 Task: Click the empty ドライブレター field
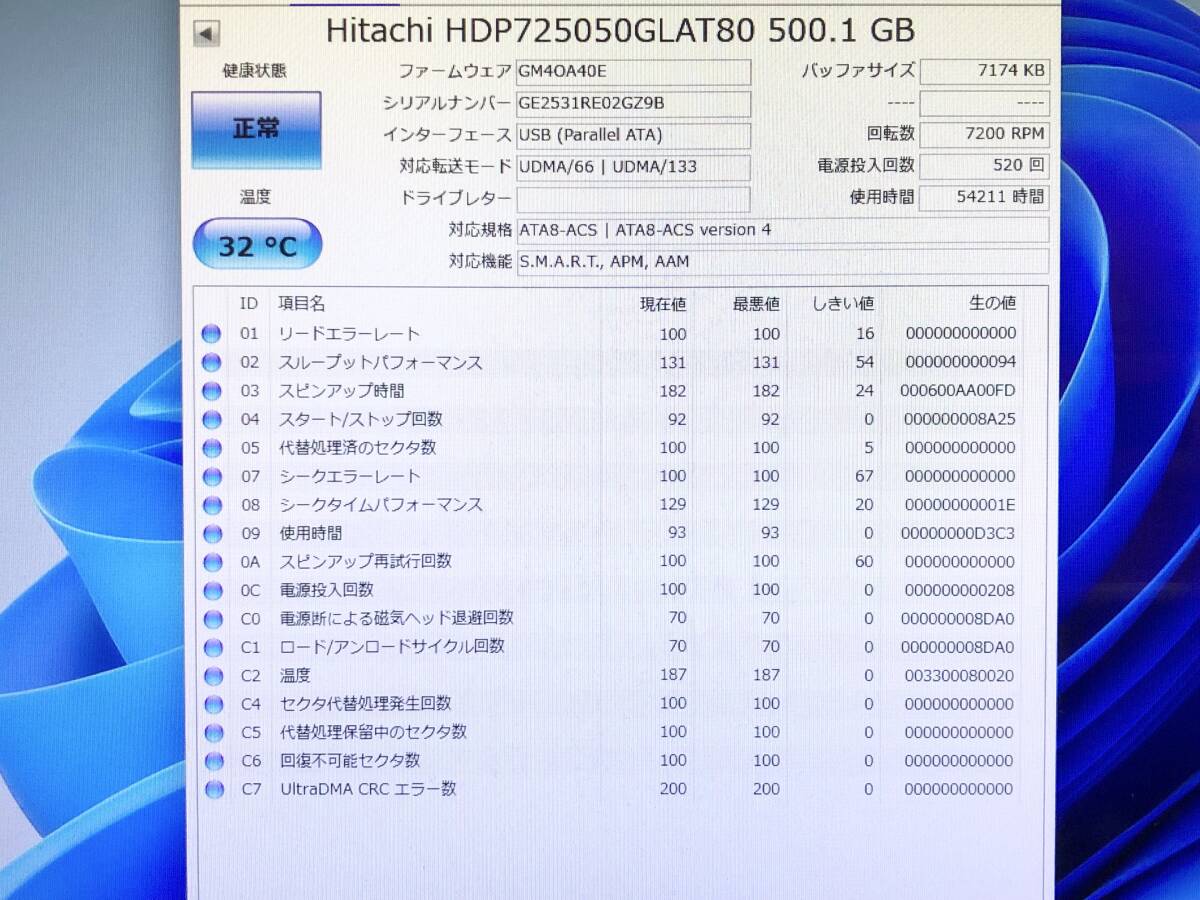pos(633,199)
